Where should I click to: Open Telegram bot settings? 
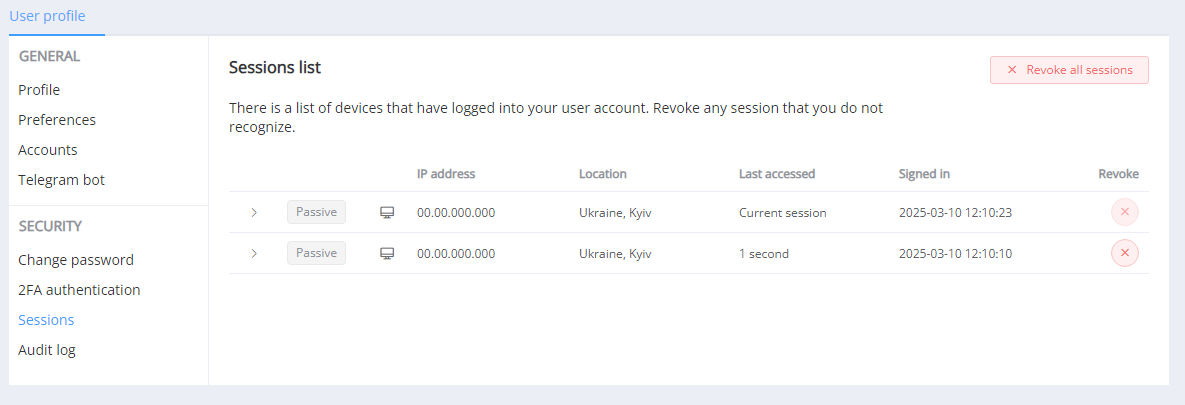click(x=61, y=180)
